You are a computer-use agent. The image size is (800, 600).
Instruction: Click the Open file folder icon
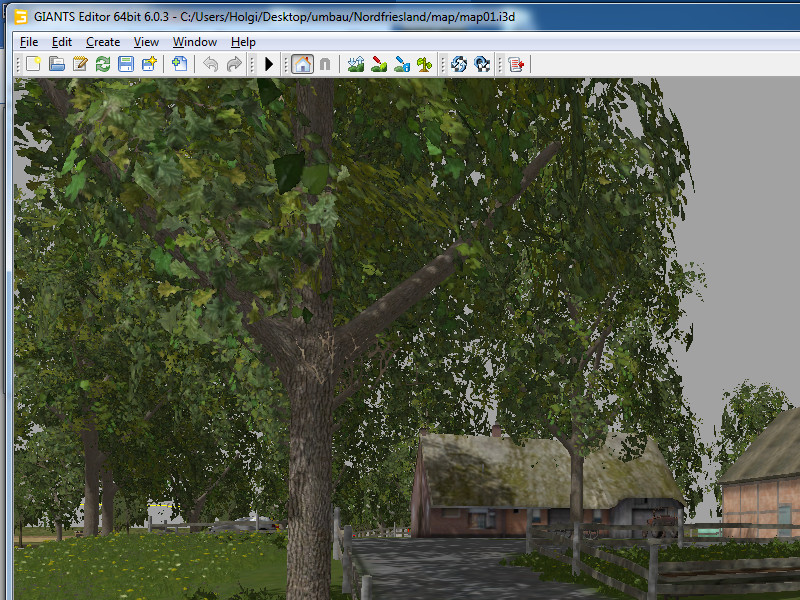point(57,64)
